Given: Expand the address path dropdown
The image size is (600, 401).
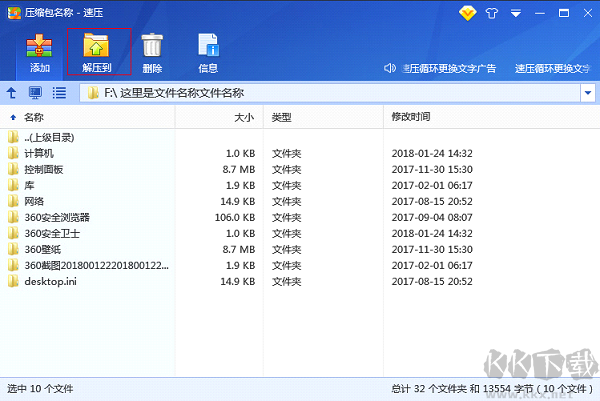Looking at the screenshot, I should click(x=587, y=93).
